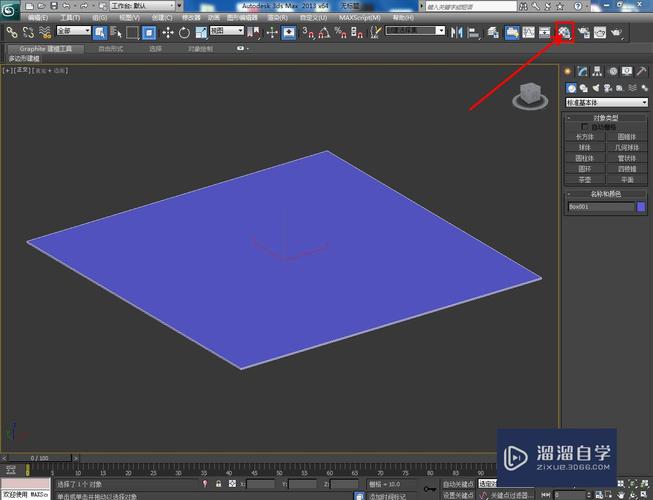
Task: Open the Edit(E) menu
Action: point(38,18)
